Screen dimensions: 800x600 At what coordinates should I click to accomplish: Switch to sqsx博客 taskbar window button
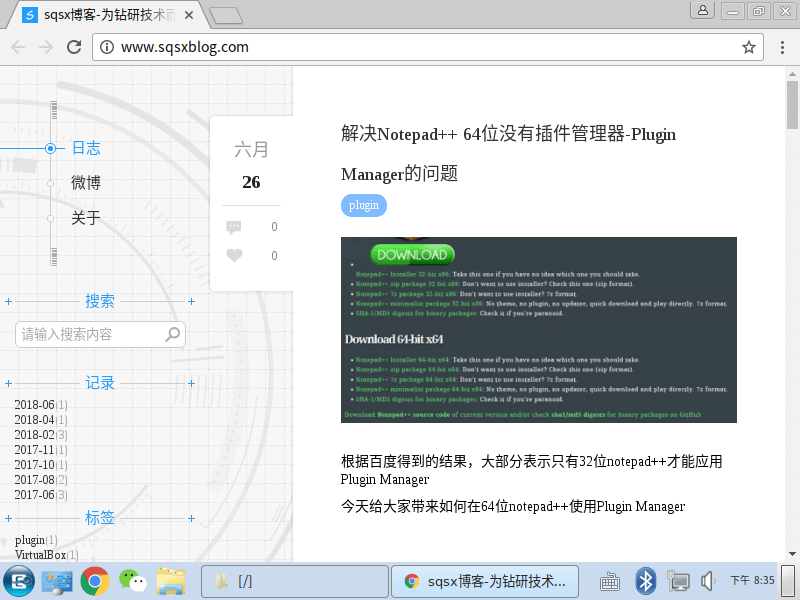485,582
